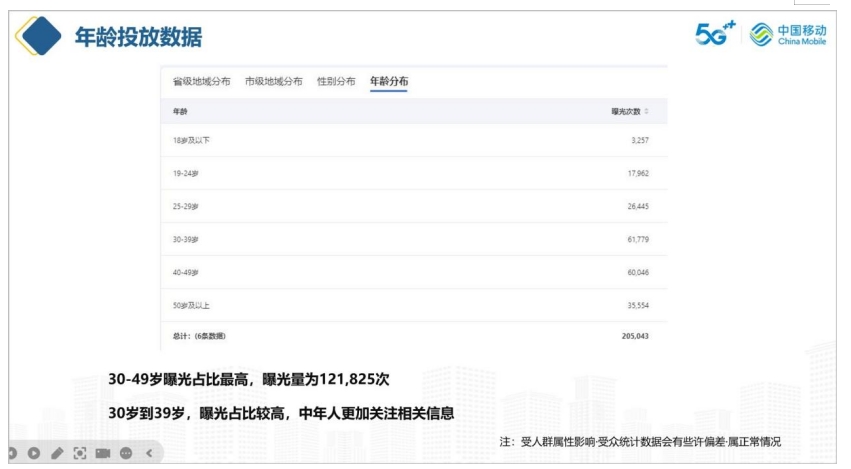Advance to the next slide
Screen dimensions: 851x469
click(x=33, y=454)
